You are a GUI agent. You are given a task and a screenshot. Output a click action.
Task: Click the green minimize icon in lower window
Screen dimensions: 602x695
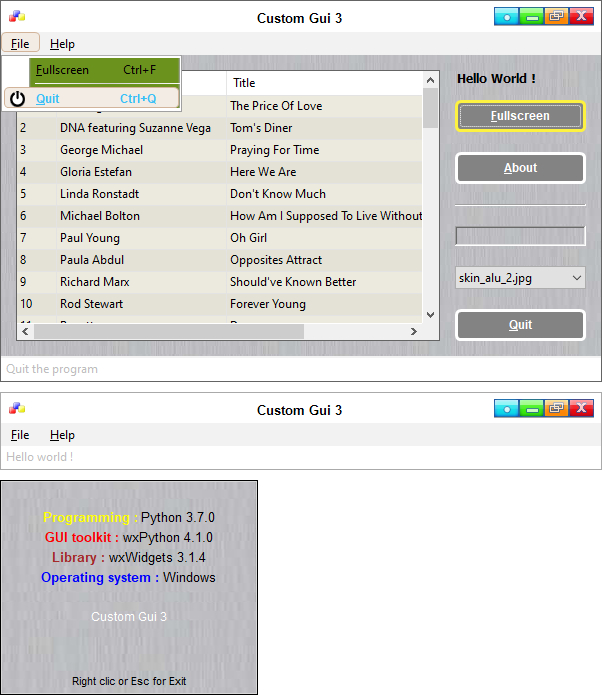(x=531, y=408)
